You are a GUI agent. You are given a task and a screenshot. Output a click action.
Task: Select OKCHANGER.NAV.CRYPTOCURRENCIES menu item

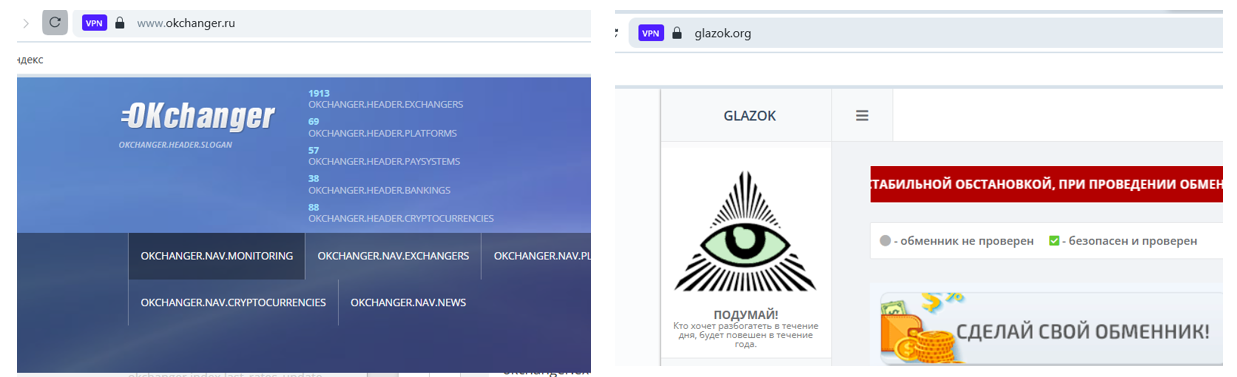click(x=233, y=302)
